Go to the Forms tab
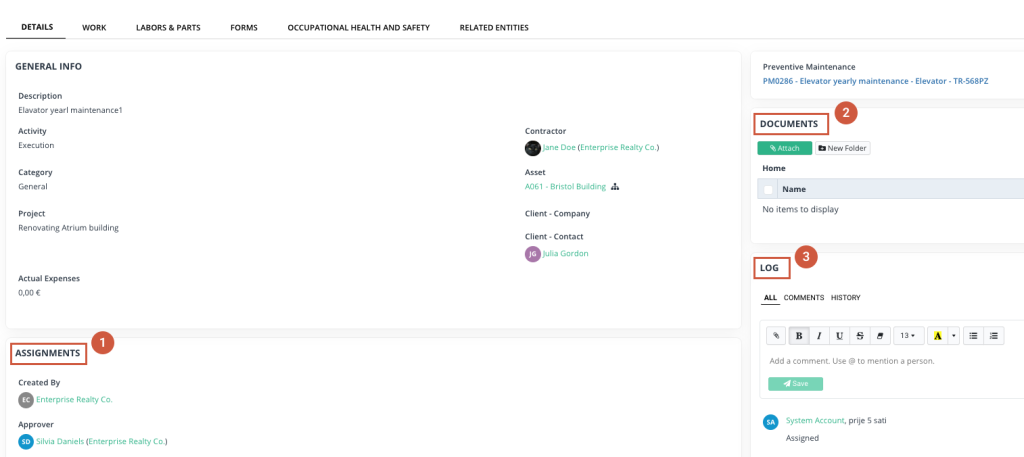The height and width of the screenshot is (457, 1024). [244, 28]
